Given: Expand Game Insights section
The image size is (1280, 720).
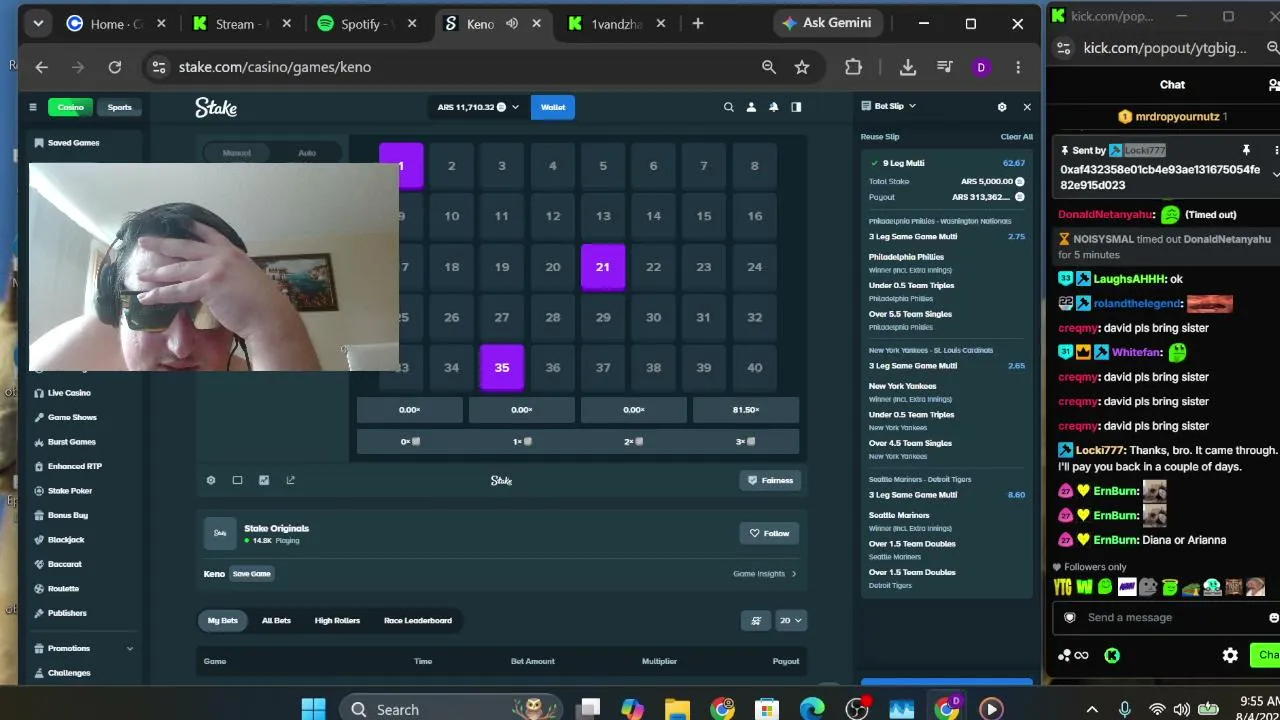Looking at the screenshot, I should point(765,574).
